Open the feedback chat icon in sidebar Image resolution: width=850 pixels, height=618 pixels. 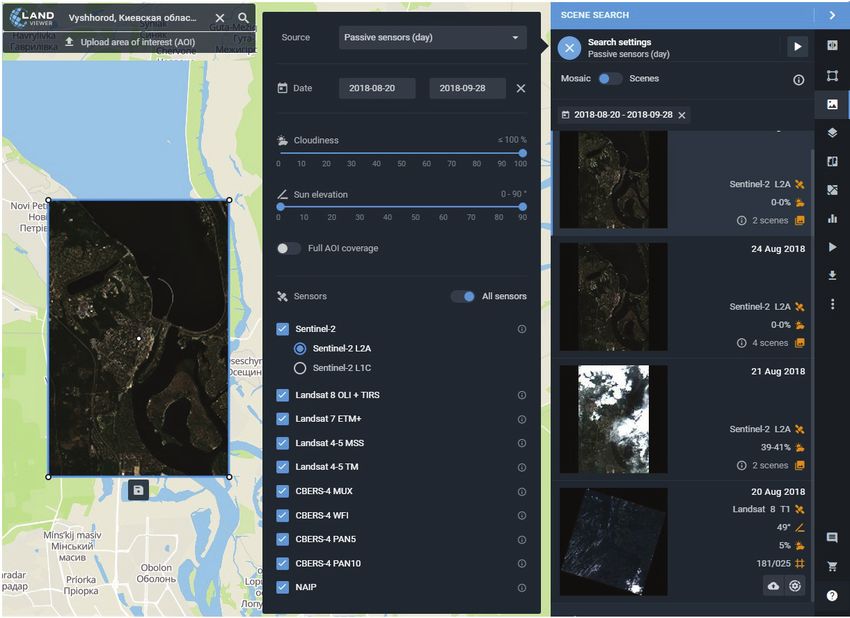pyautogui.click(x=832, y=538)
